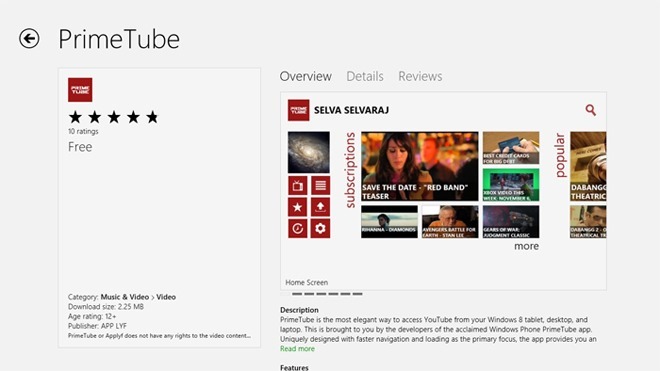This screenshot has width=660, height=371.
Task: Open the small Dabangg 2 thumbnail
Action: [x=588, y=222]
